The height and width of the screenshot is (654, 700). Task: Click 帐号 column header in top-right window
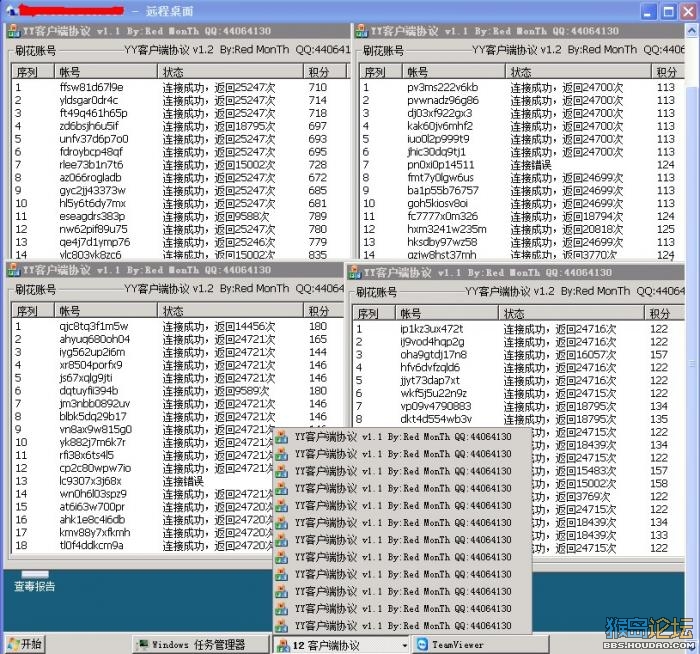(x=454, y=72)
